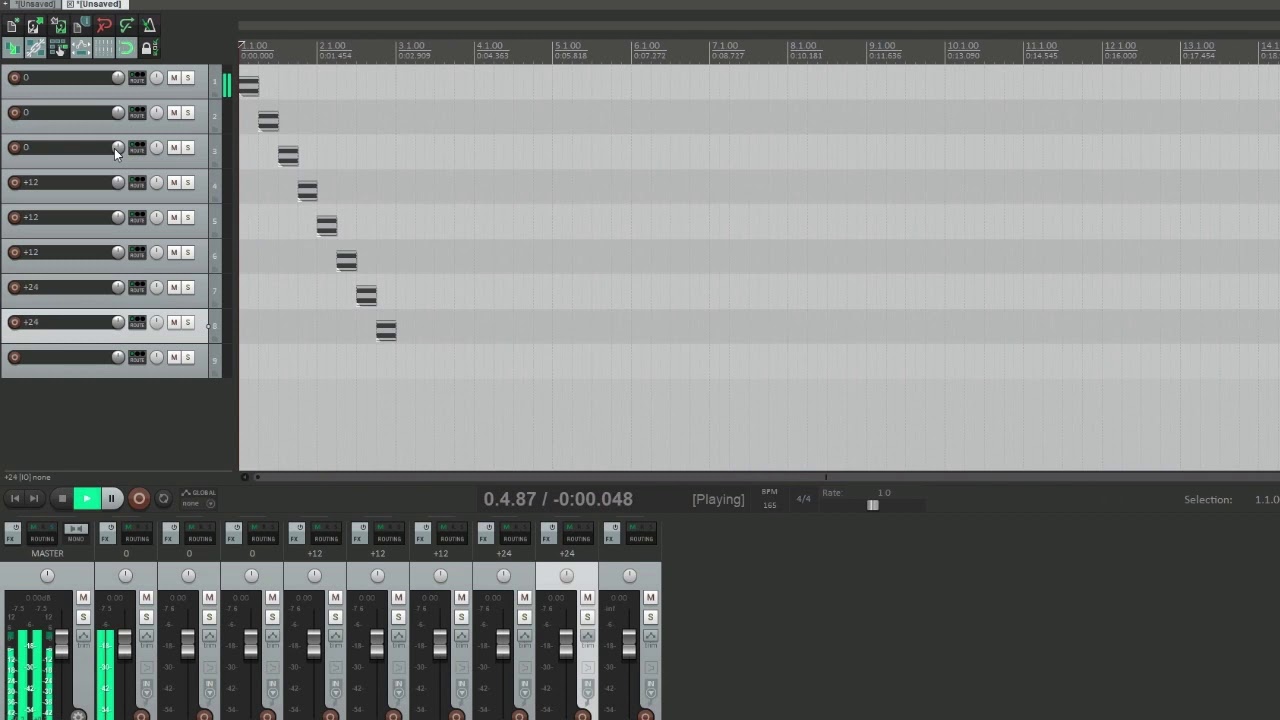1280x720 pixels.
Task: Open FX button on MASTER mixer strip
Action: pos(12,533)
